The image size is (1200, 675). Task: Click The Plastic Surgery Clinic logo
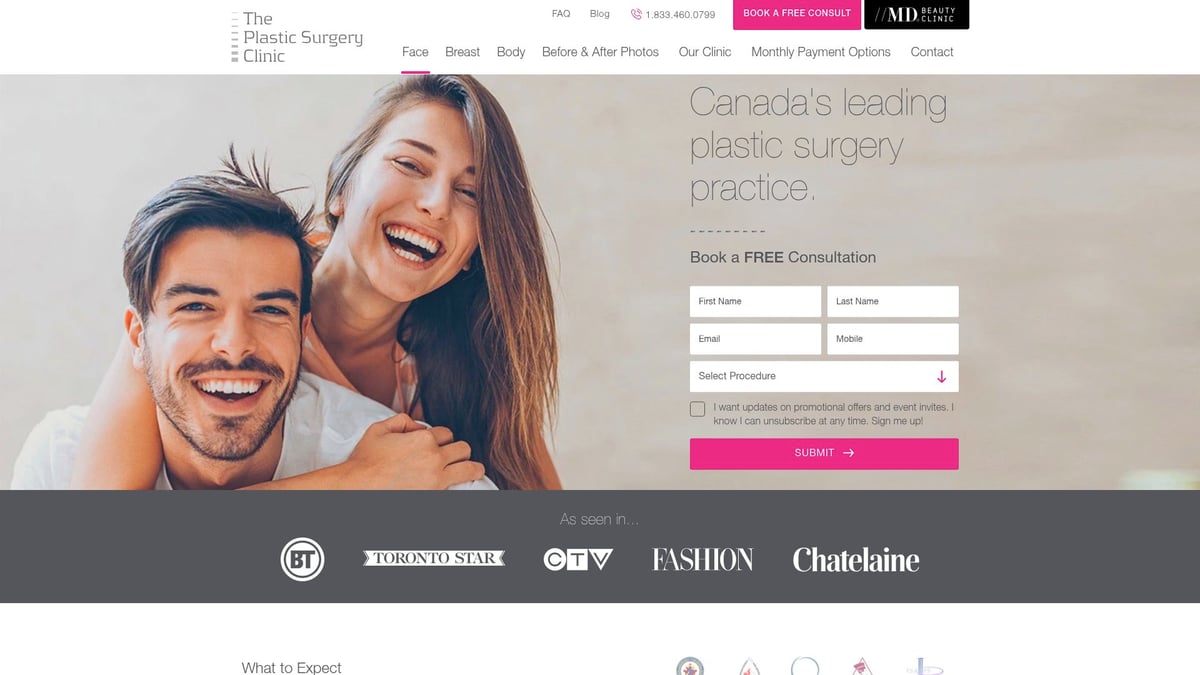pyautogui.click(x=297, y=37)
